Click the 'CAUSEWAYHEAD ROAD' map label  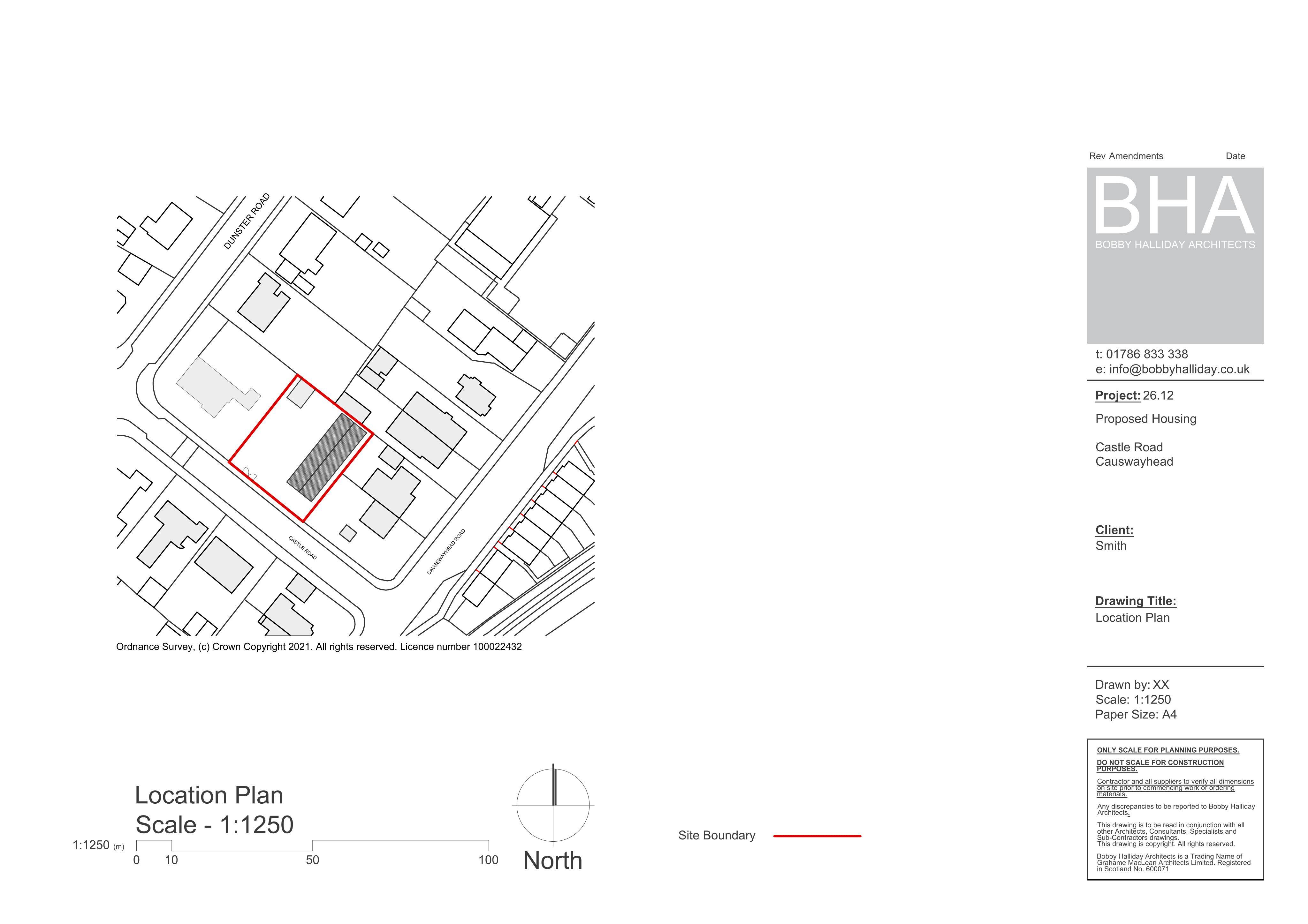pos(446,552)
